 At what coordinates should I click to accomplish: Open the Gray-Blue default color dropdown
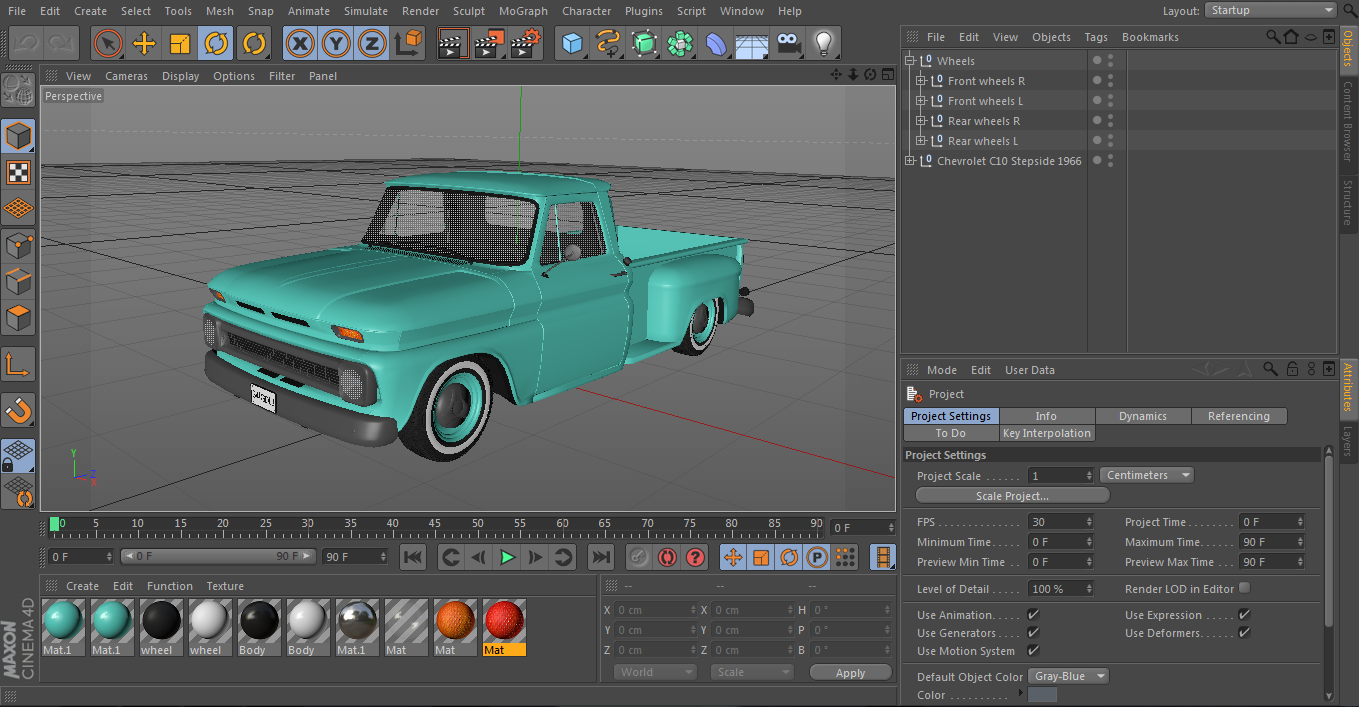[x=1068, y=676]
